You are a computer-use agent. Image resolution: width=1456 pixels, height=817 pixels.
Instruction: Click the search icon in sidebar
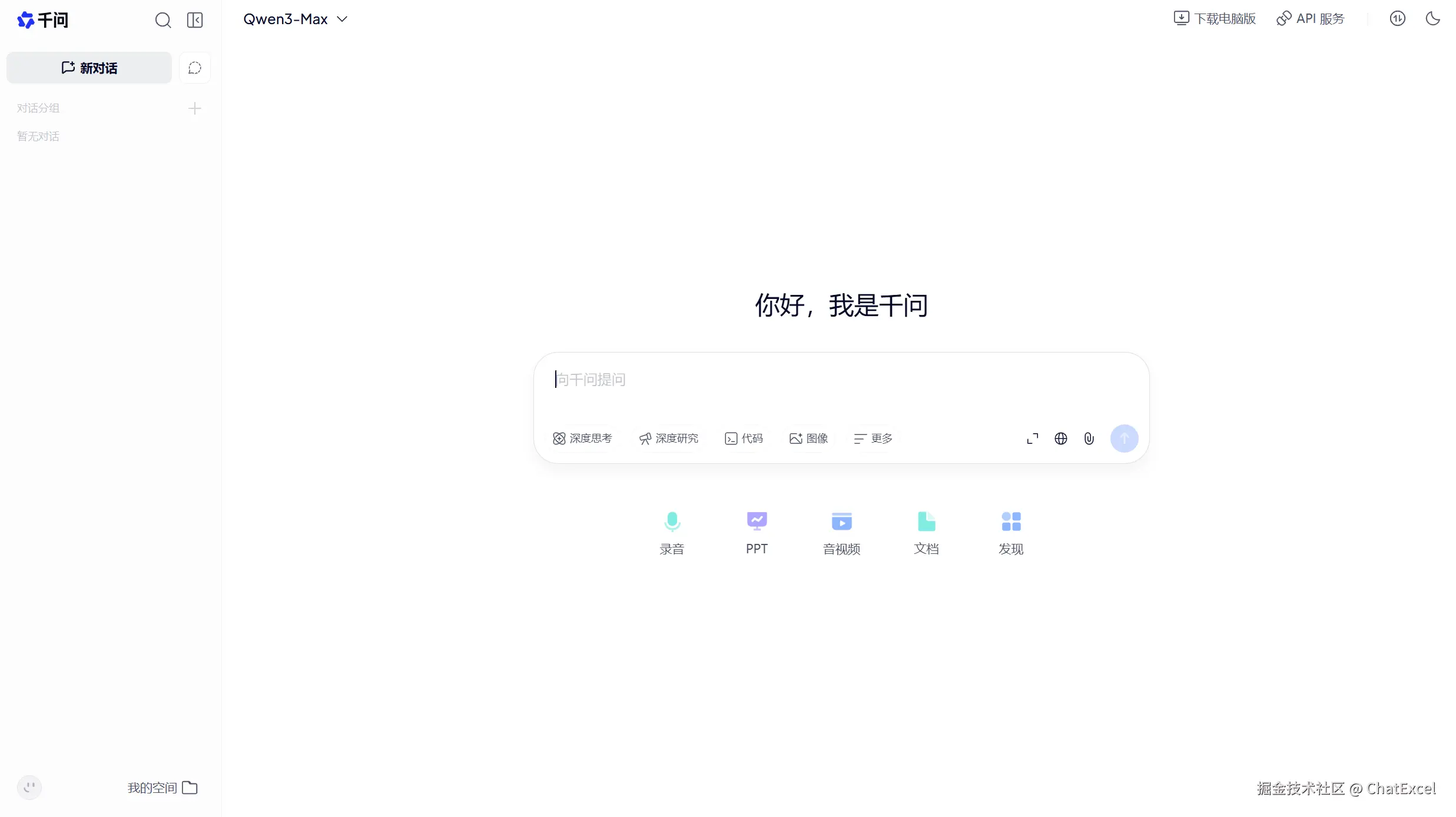pyautogui.click(x=163, y=21)
